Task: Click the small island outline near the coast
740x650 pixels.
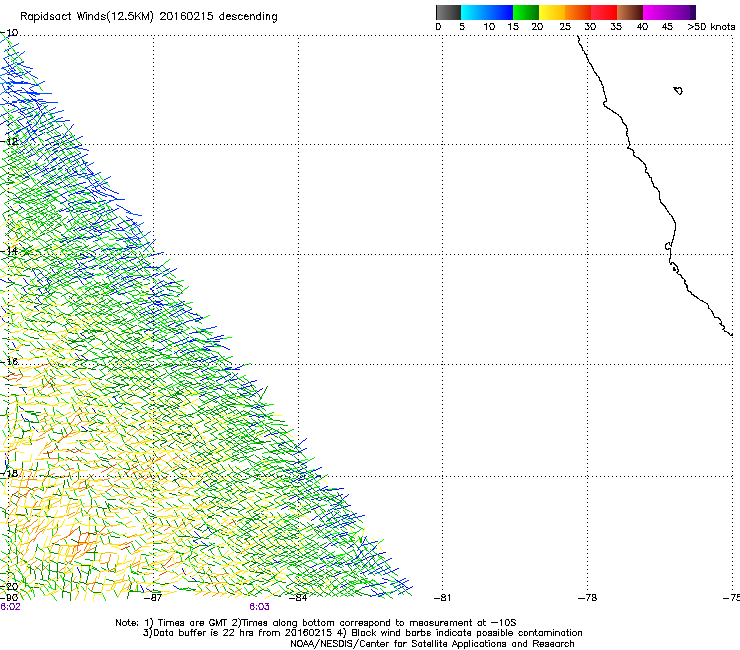Action: (x=678, y=90)
